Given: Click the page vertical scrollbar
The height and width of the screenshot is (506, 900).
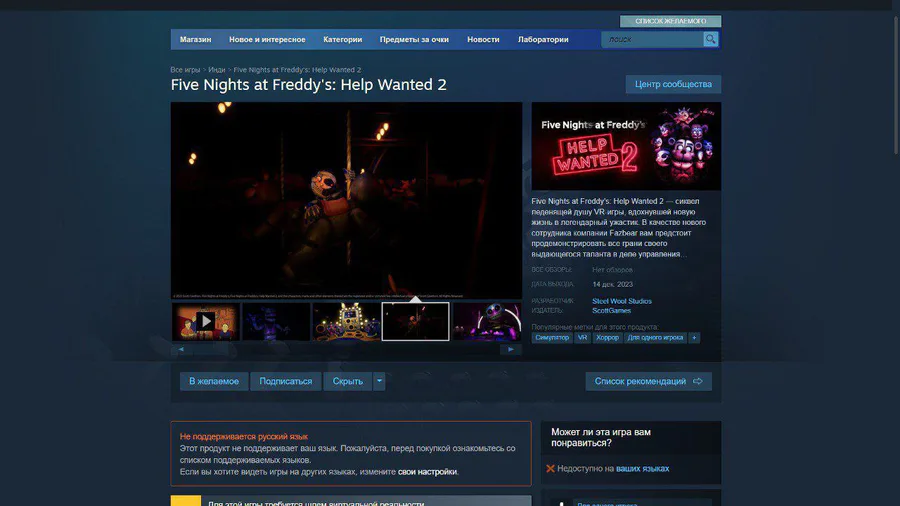Looking at the screenshot, I should click(896, 86).
